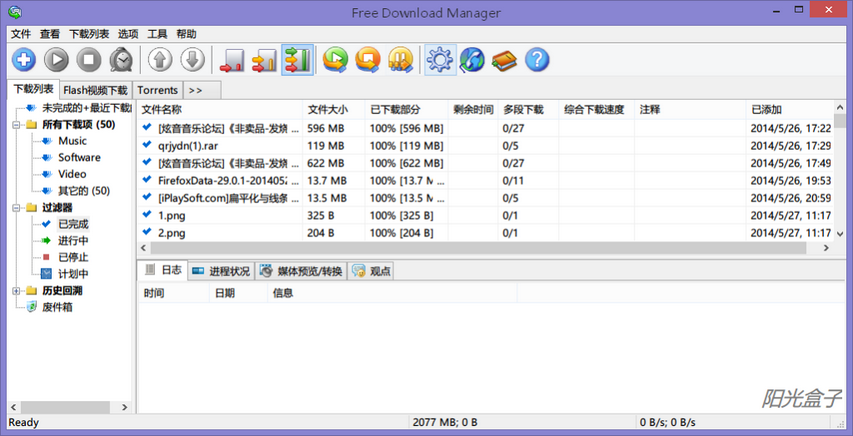Viewport: 853px width, 436px height.
Task: Click the blue question mark help icon
Action: 537,60
